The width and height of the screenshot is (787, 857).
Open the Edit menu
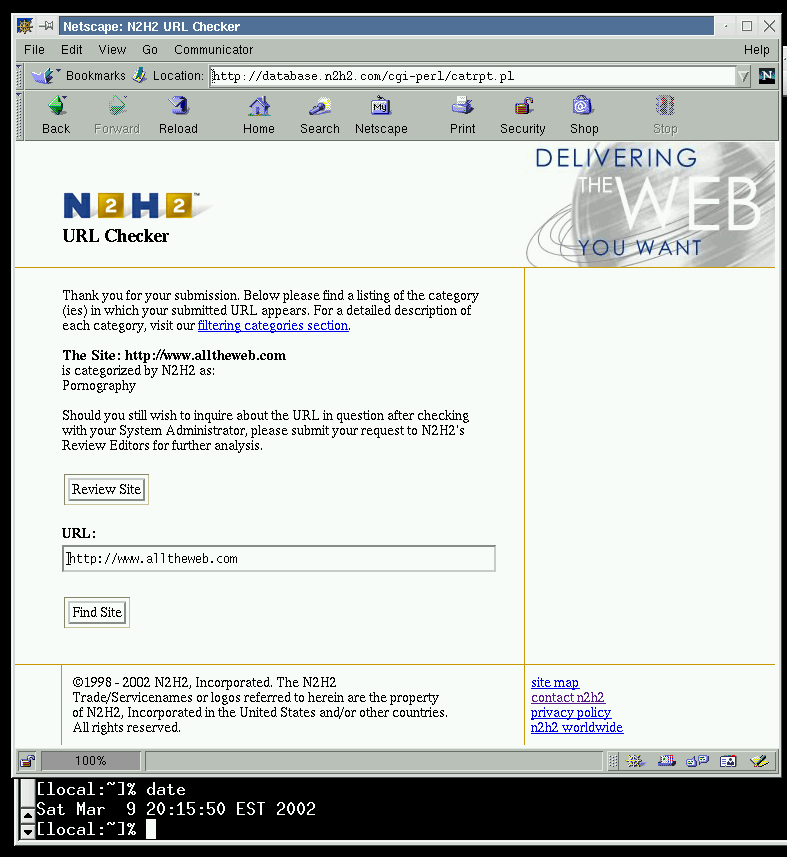point(72,50)
